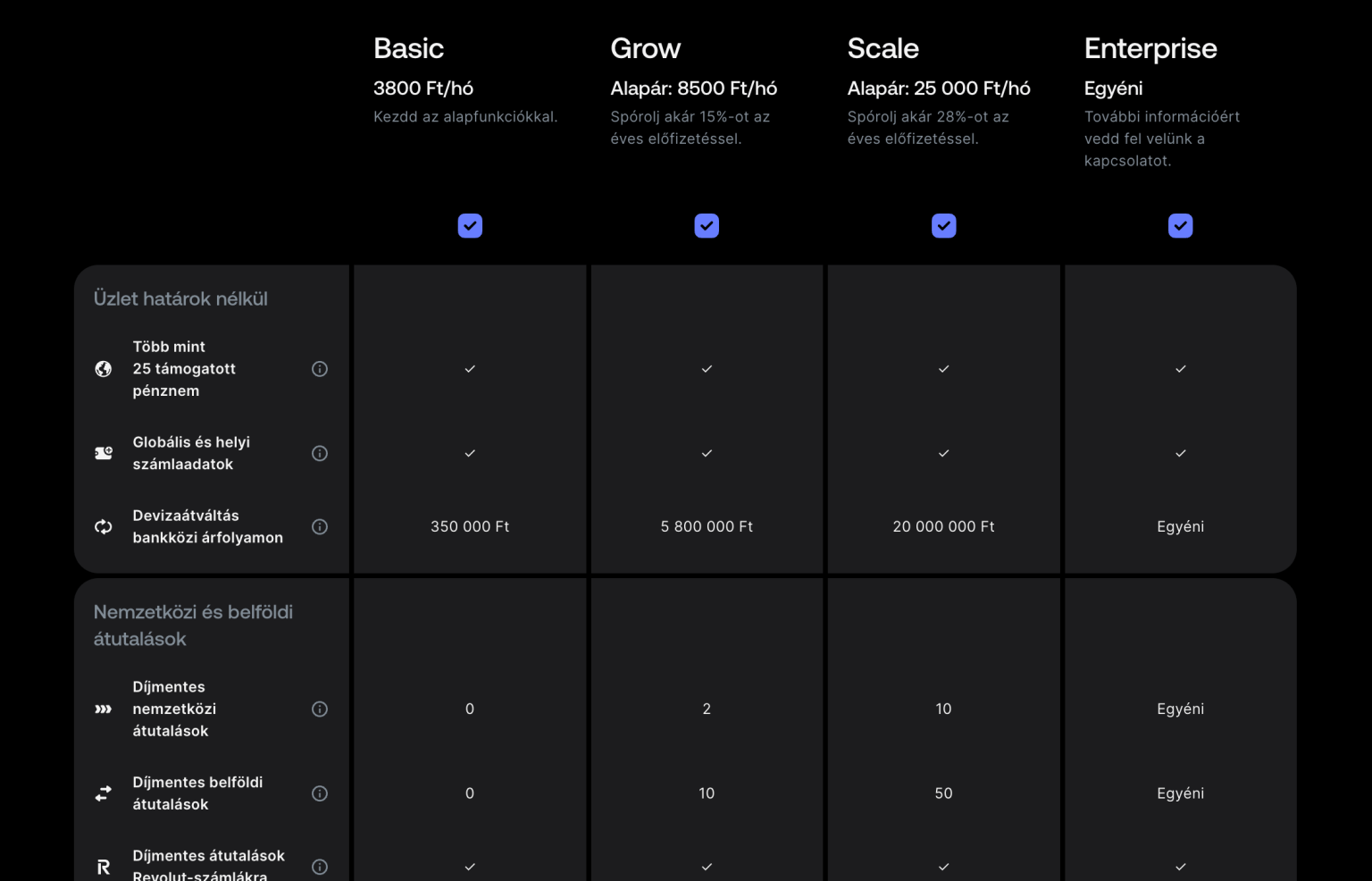Click the Grow plan 5 800 000 Ft value
This screenshot has width=1372, height=881.
707,527
